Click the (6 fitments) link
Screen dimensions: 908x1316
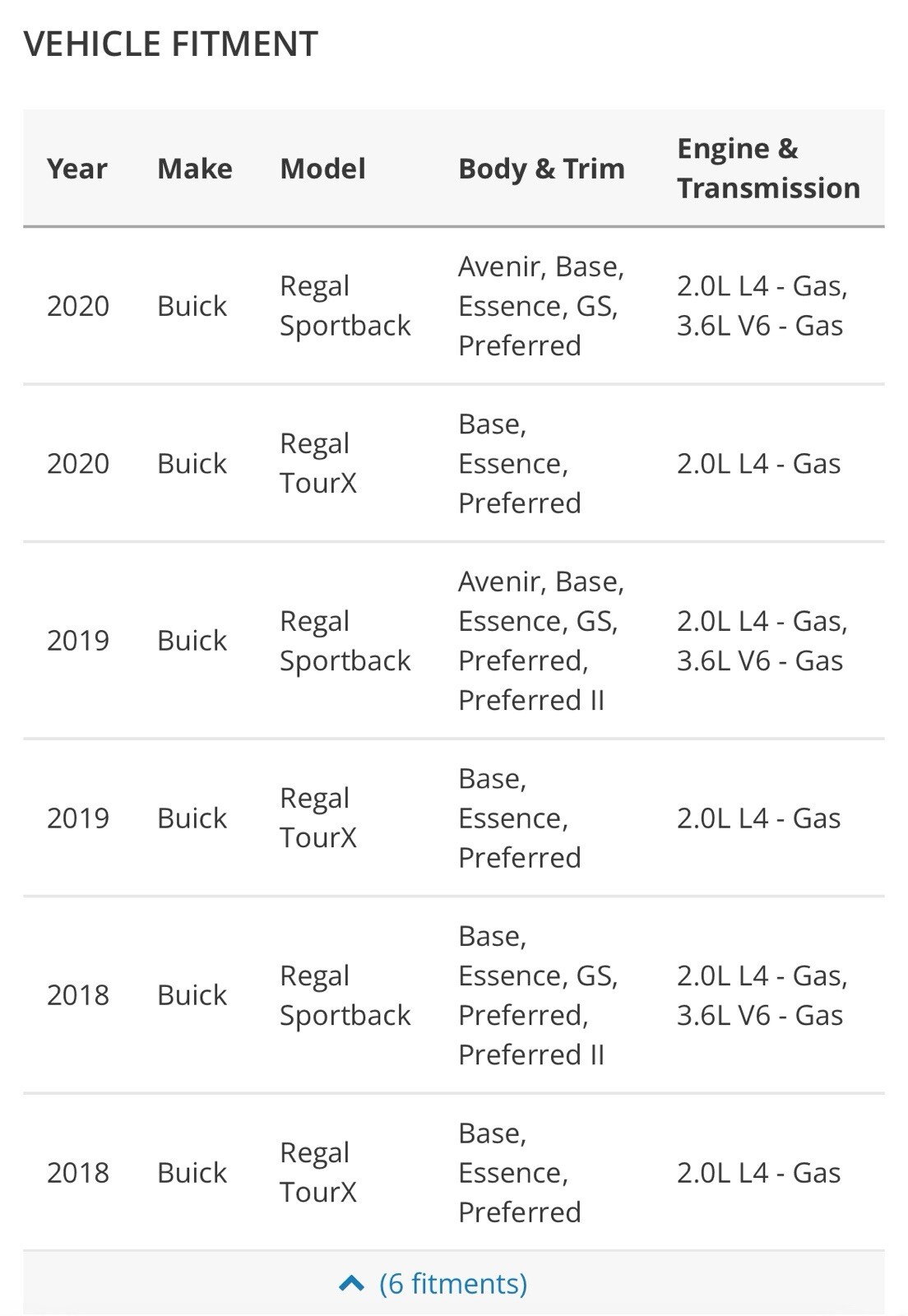[x=453, y=1283]
